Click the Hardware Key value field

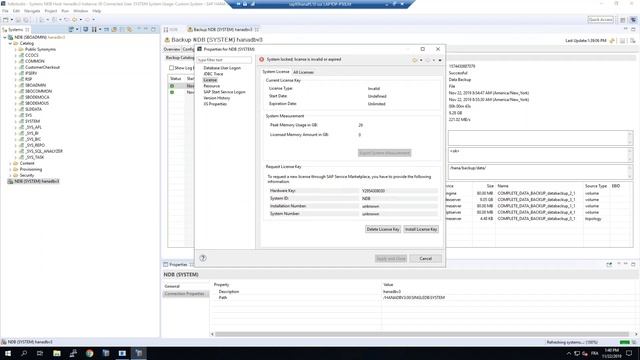[399, 191]
